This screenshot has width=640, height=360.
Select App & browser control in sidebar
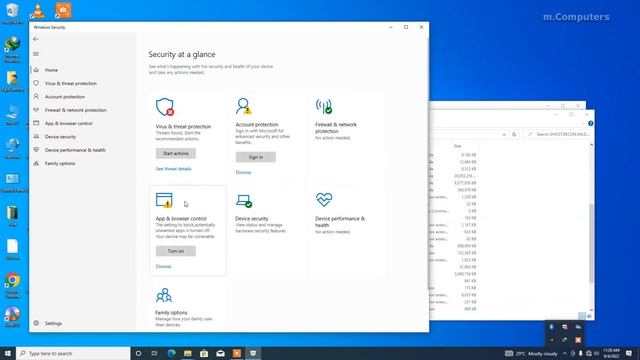(x=69, y=123)
